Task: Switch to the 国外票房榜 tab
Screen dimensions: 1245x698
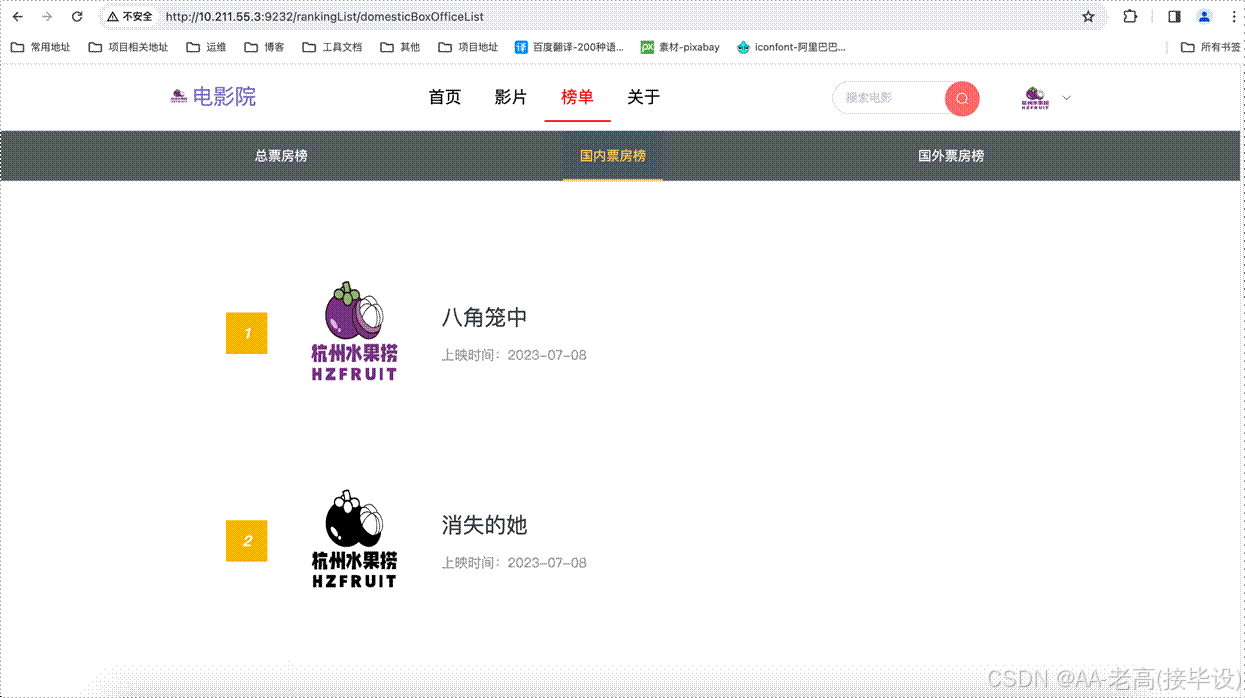Action: [x=951, y=156]
